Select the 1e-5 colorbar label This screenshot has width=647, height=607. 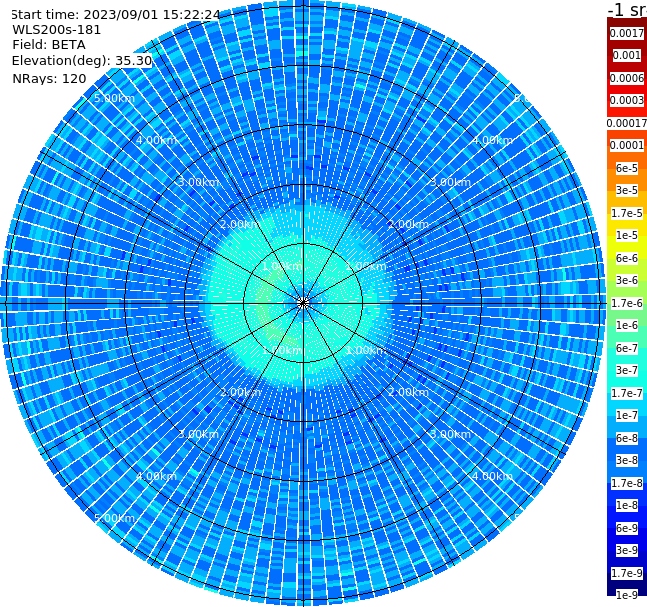click(627, 235)
